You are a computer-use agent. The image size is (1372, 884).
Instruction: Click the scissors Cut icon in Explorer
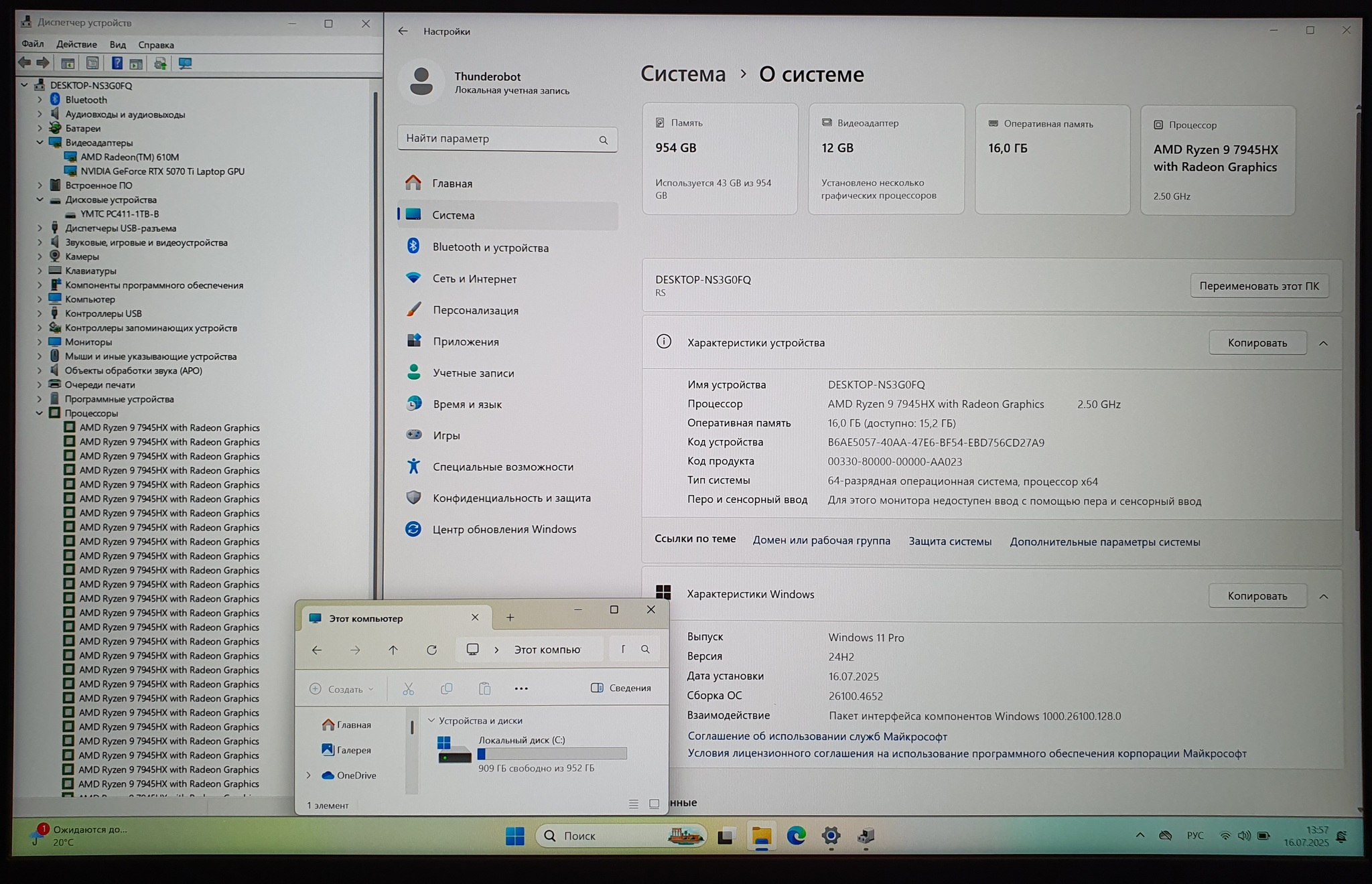(408, 688)
